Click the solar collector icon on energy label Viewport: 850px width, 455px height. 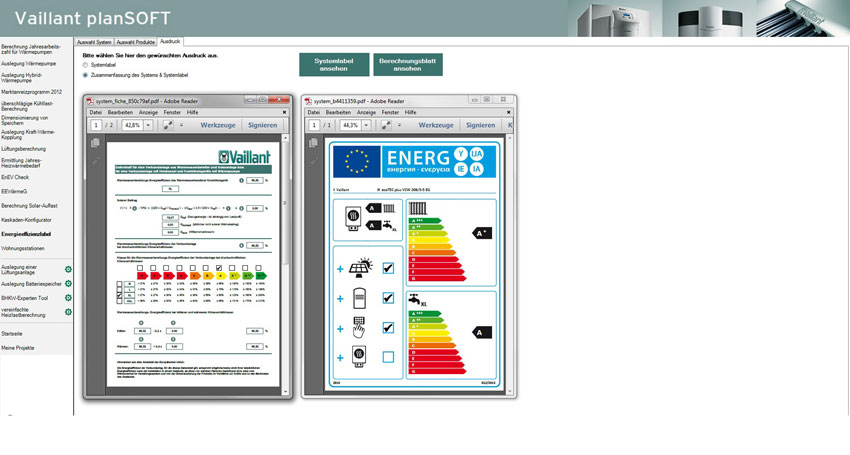[x=360, y=268]
